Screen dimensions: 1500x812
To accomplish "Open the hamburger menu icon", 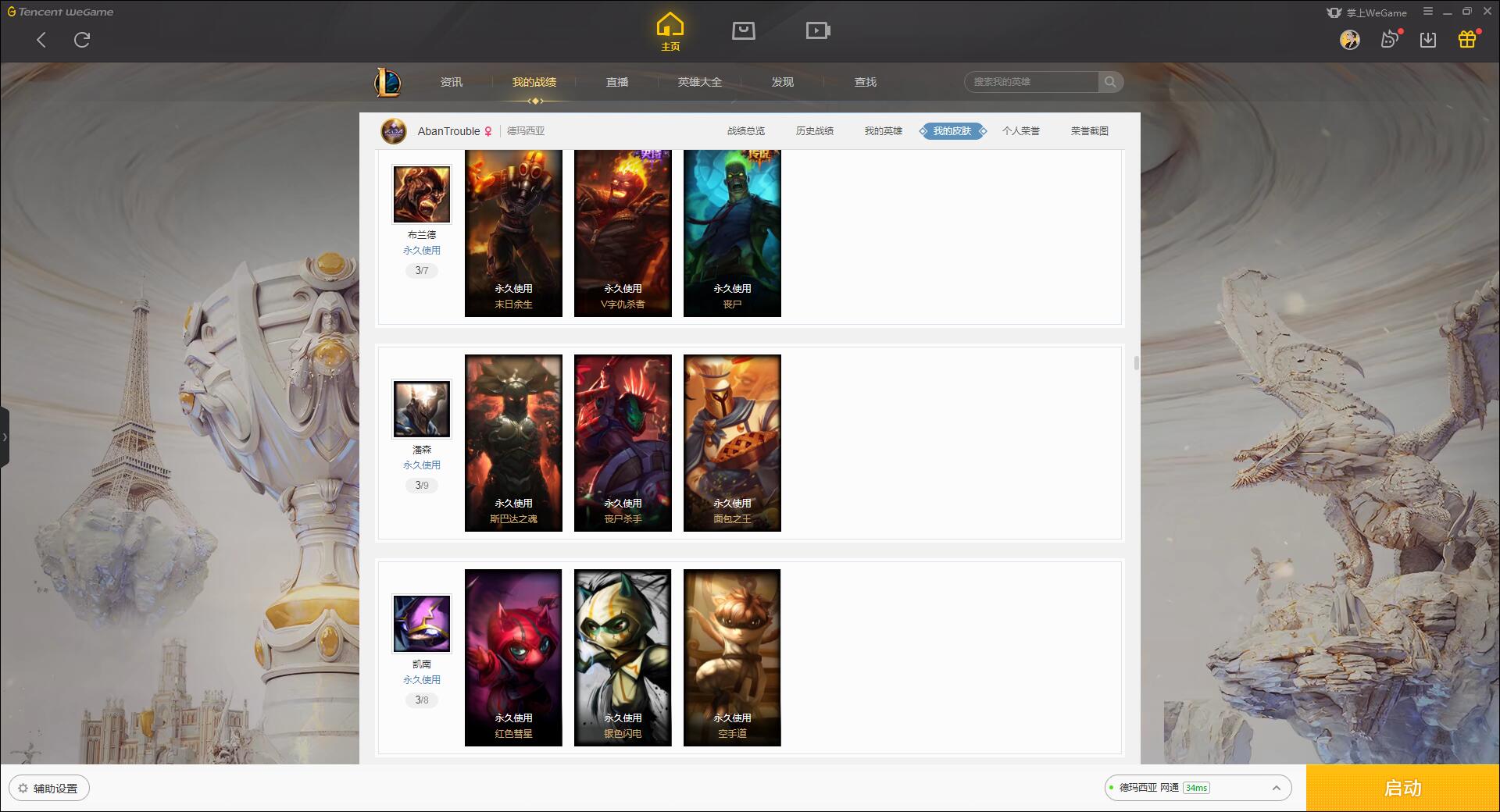I will click(x=1428, y=12).
